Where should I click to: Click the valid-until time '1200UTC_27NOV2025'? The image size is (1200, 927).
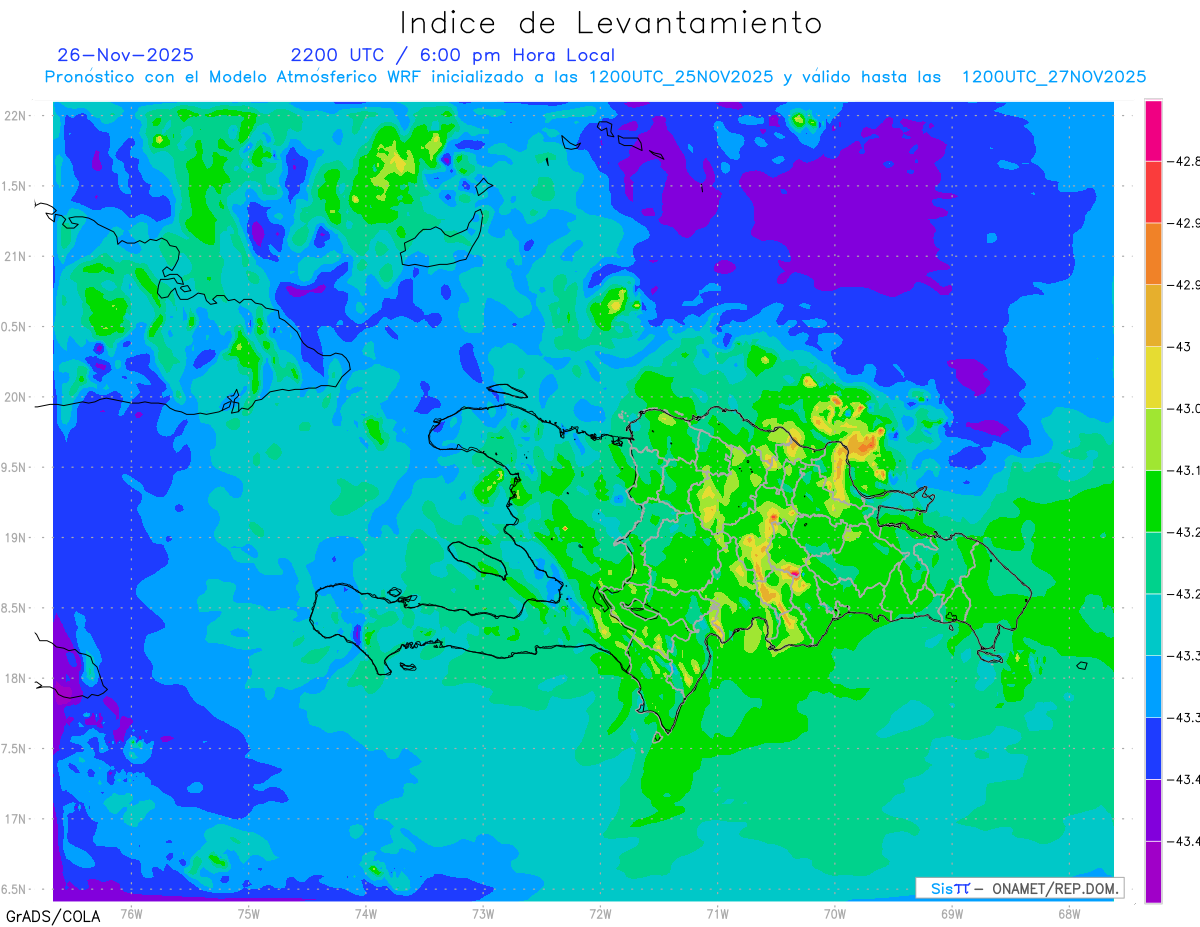[x=1054, y=77]
